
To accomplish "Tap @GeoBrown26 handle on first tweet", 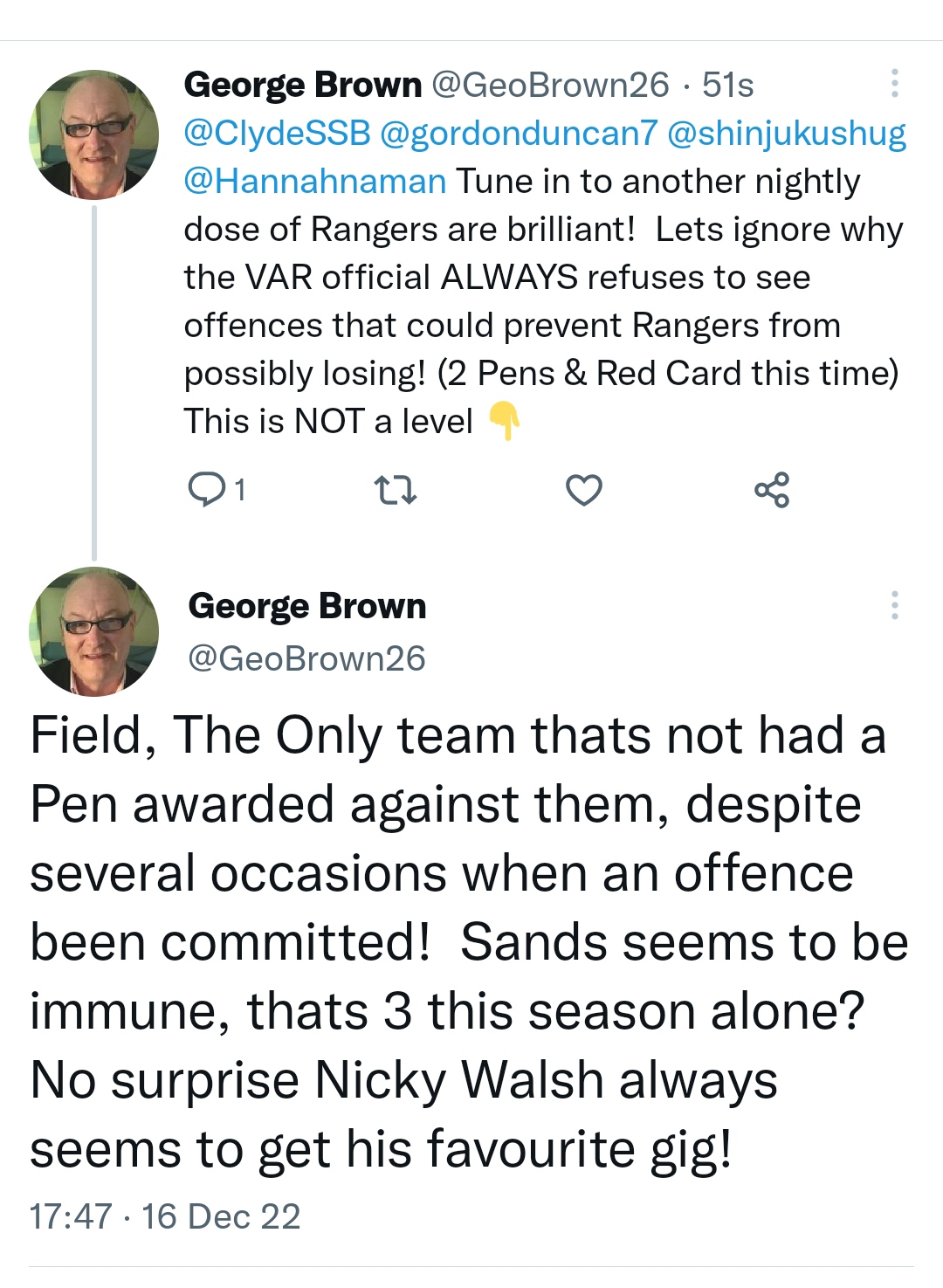I will pos(550,85).
